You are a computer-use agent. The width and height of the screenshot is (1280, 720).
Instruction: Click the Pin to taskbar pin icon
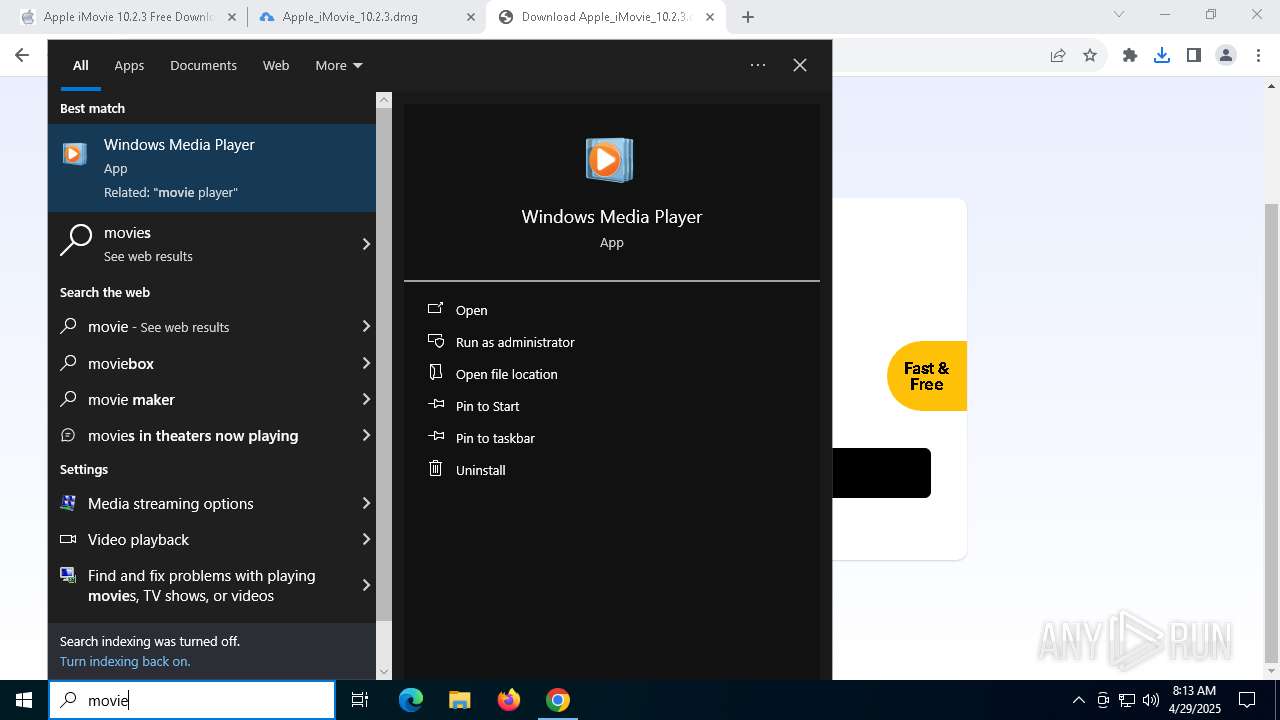click(x=435, y=437)
